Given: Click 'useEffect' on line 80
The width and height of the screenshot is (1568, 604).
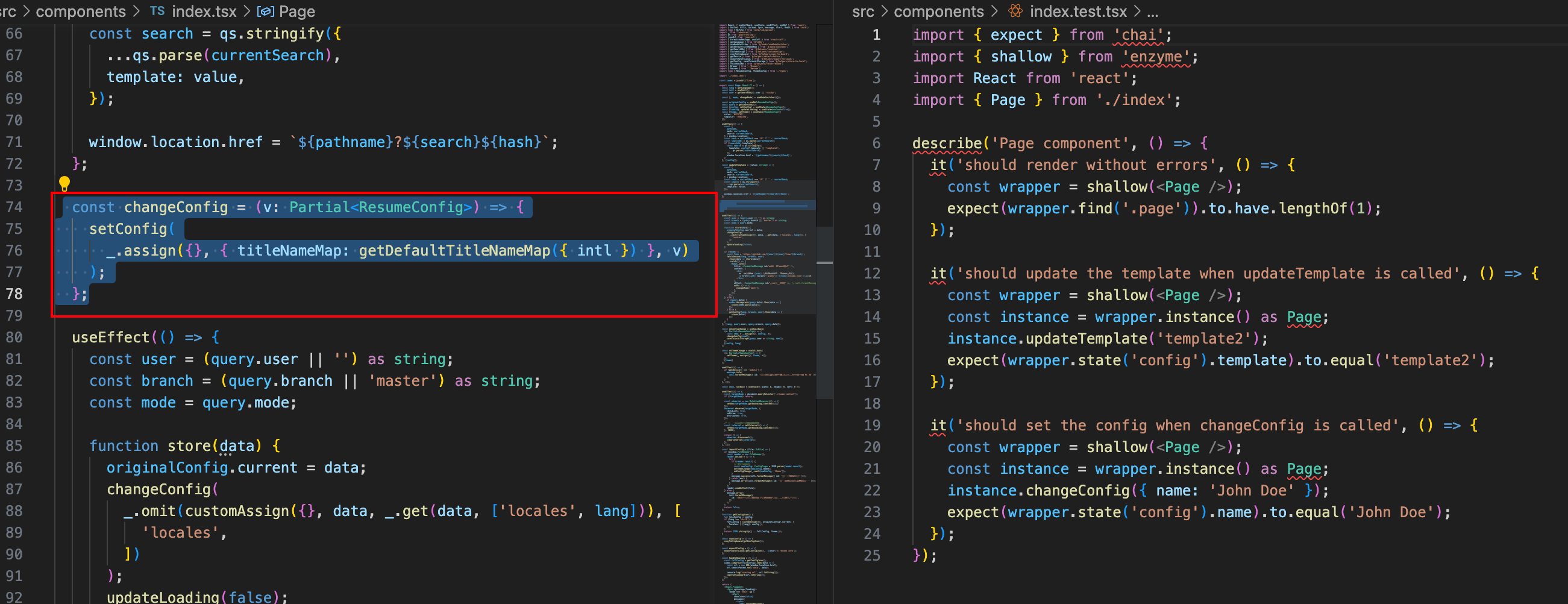Looking at the screenshot, I should click(111, 338).
